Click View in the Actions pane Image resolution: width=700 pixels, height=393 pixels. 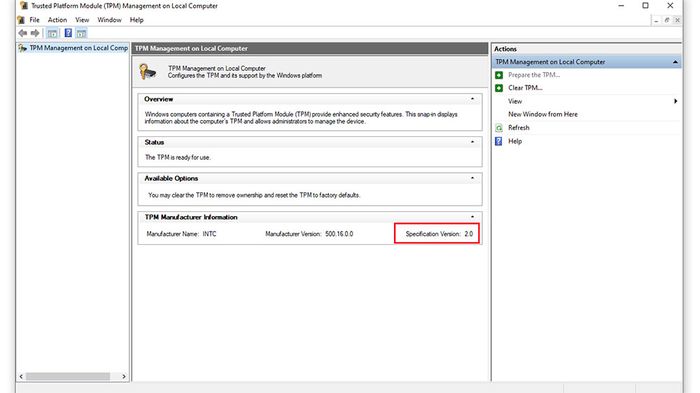pyautogui.click(x=515, y=101)
